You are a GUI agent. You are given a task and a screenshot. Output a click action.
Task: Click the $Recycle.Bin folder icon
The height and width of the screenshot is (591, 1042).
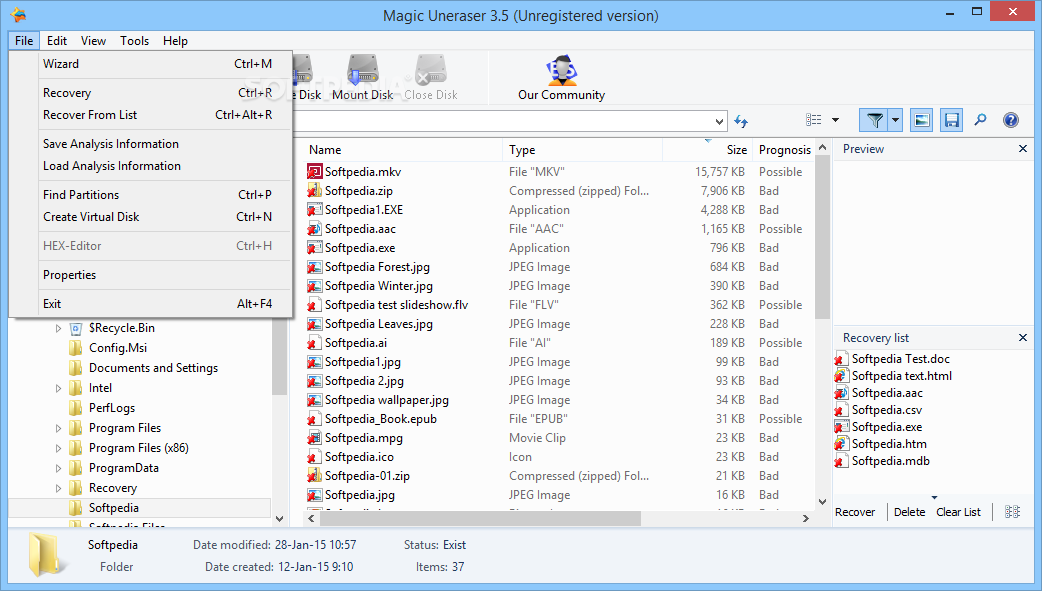coord(76,328)
